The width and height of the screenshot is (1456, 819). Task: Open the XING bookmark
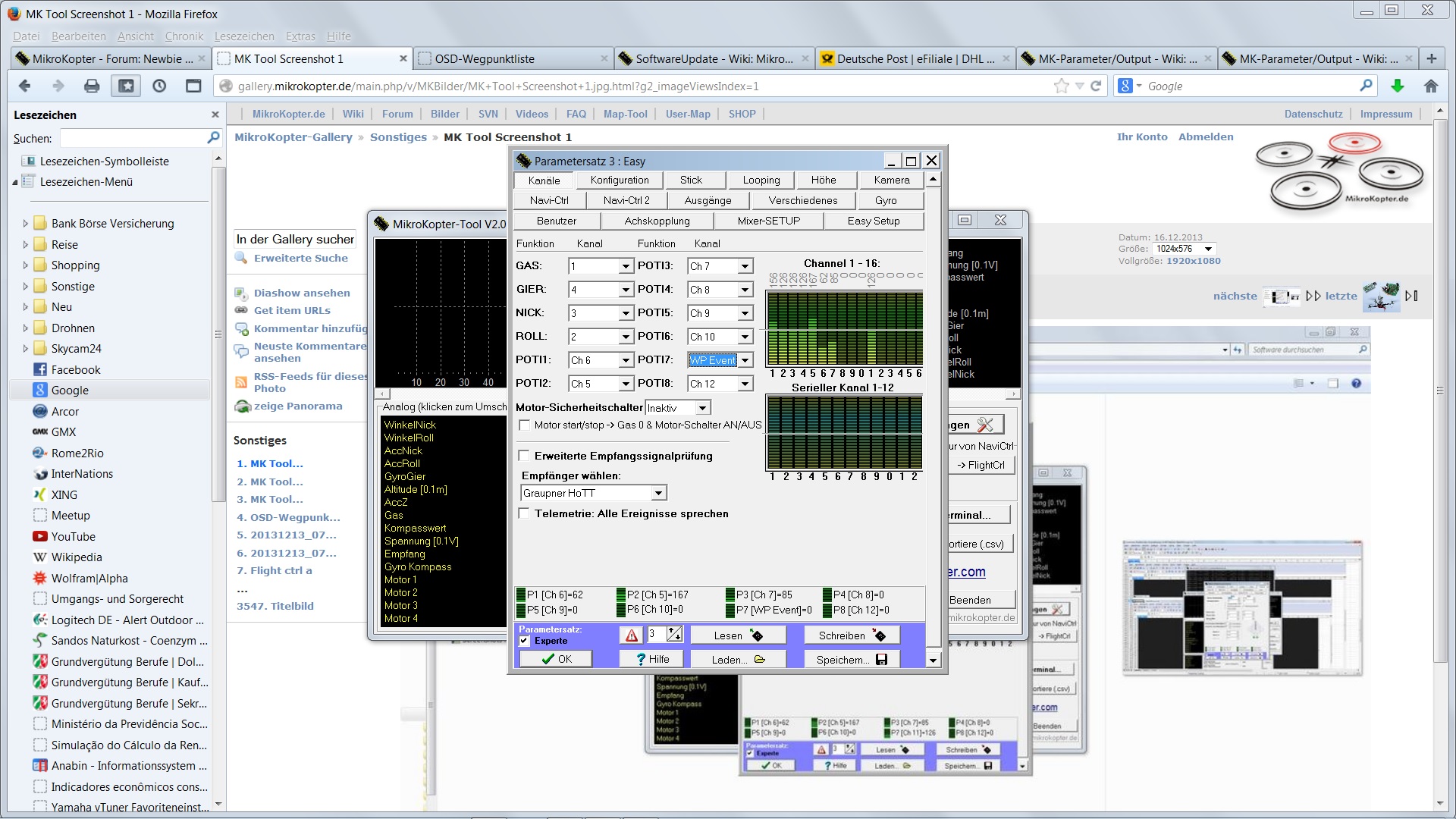(x=64, y=494)
